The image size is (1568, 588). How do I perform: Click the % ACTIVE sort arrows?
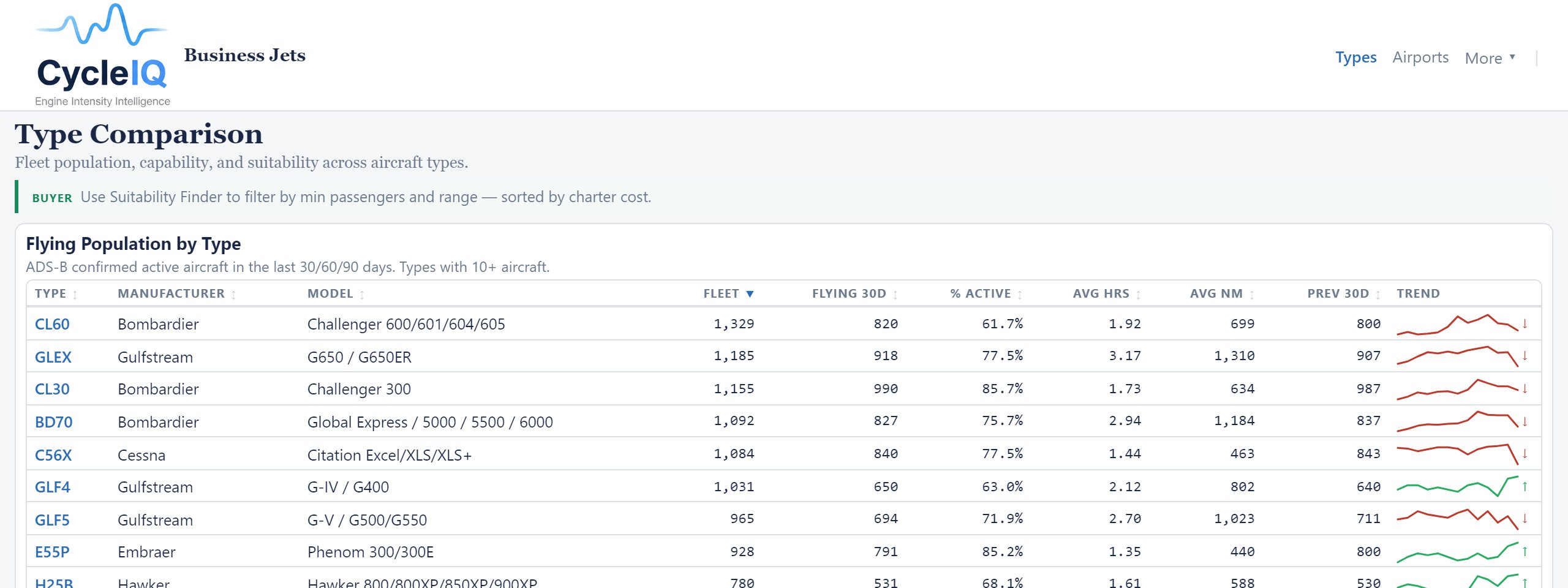click(x=1020, y=295)
